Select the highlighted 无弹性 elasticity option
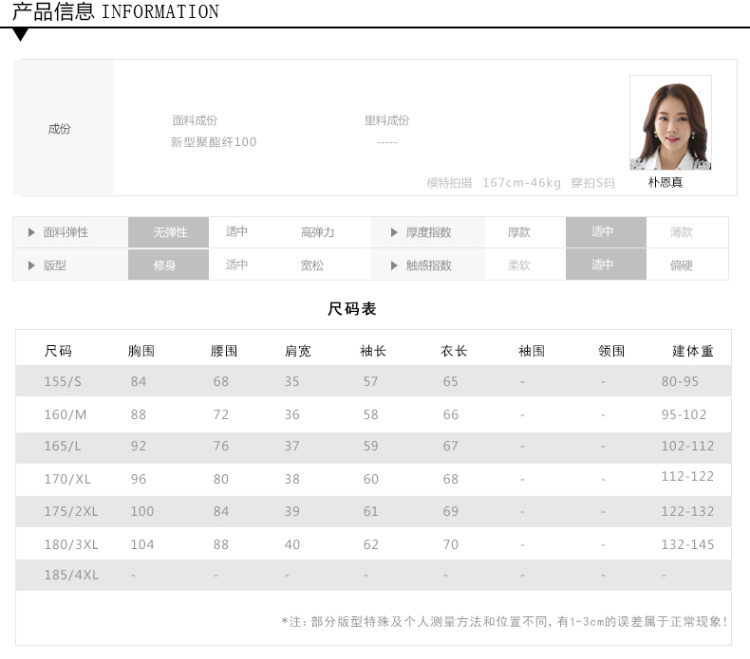Viewport: 750px width, 659px height. tap(169, 232)
